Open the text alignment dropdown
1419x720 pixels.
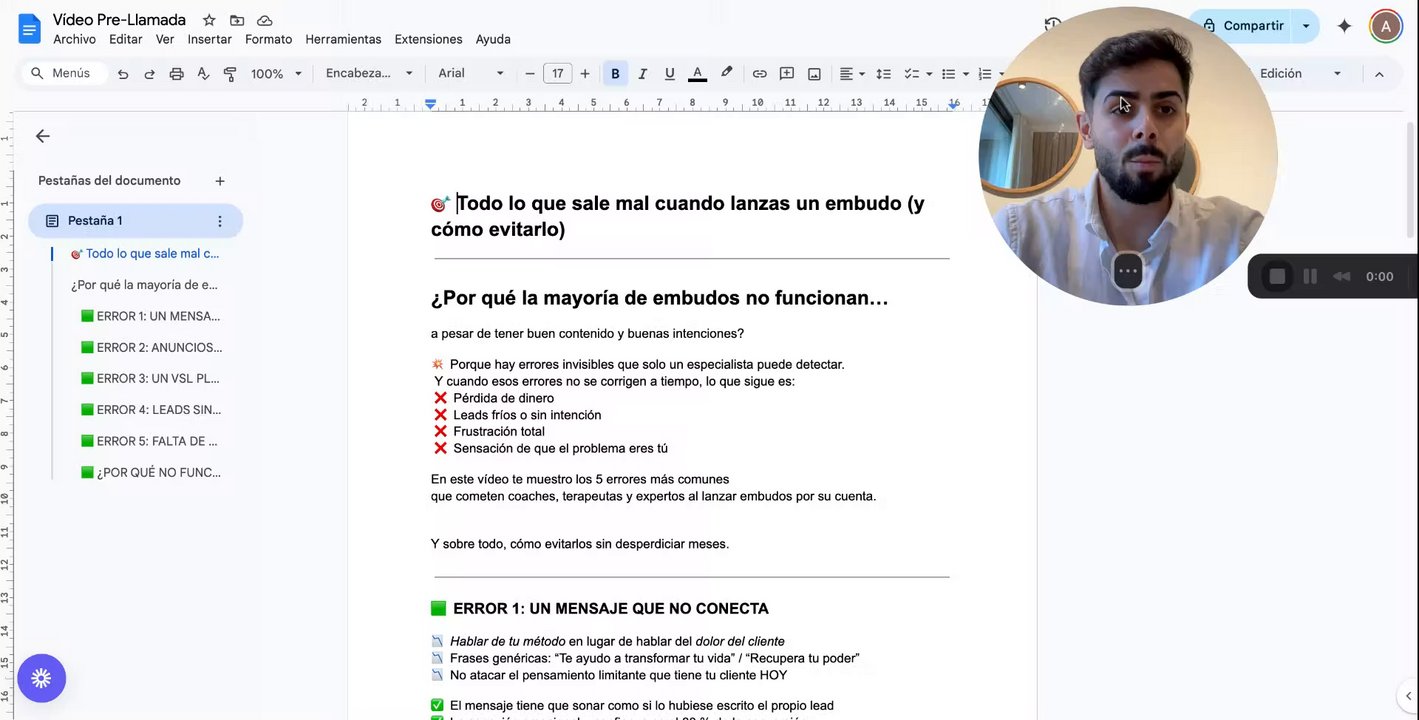852,74
